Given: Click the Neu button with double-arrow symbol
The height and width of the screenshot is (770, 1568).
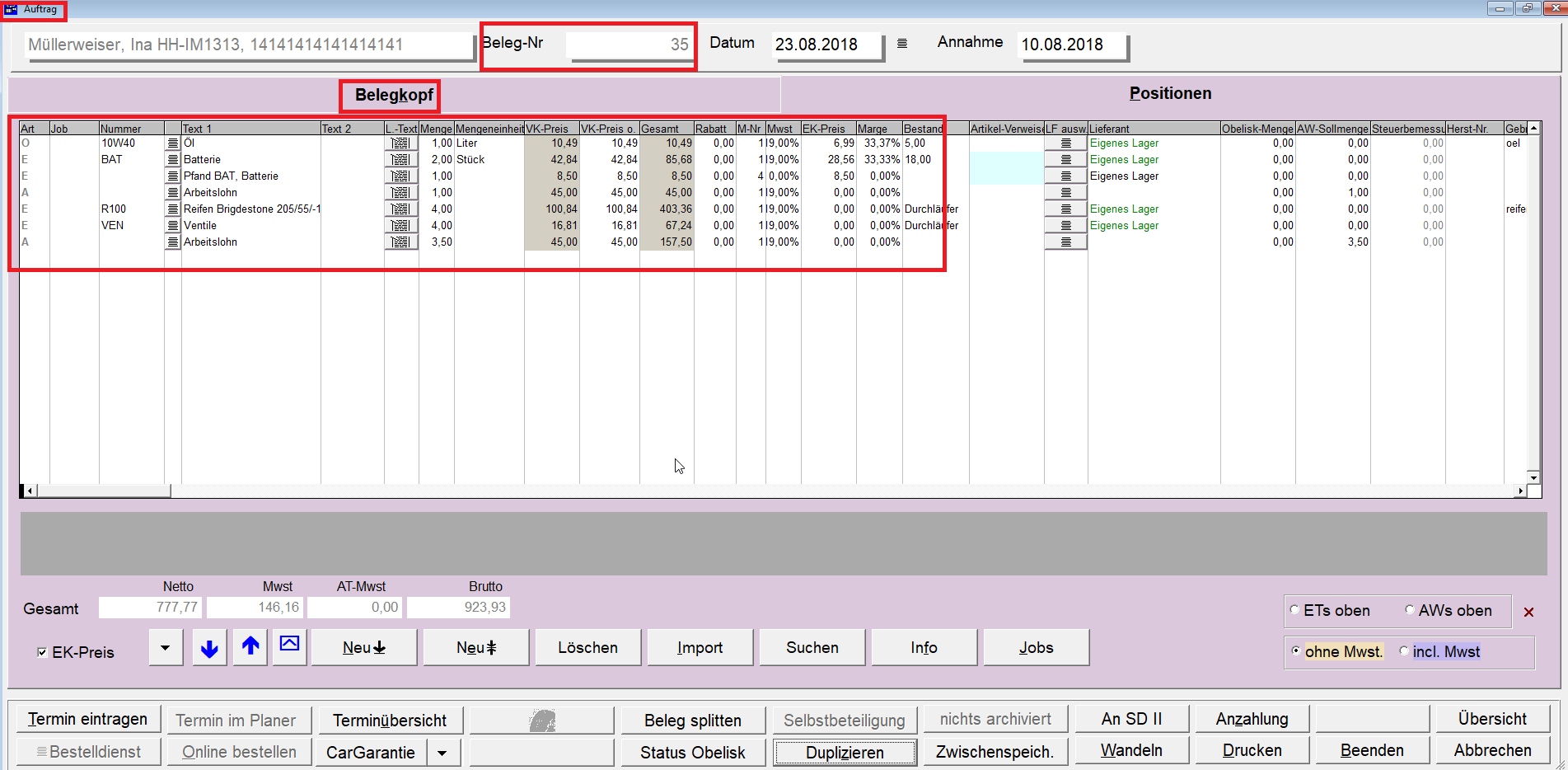Looking at the screenshot, I should coord(476,648).
